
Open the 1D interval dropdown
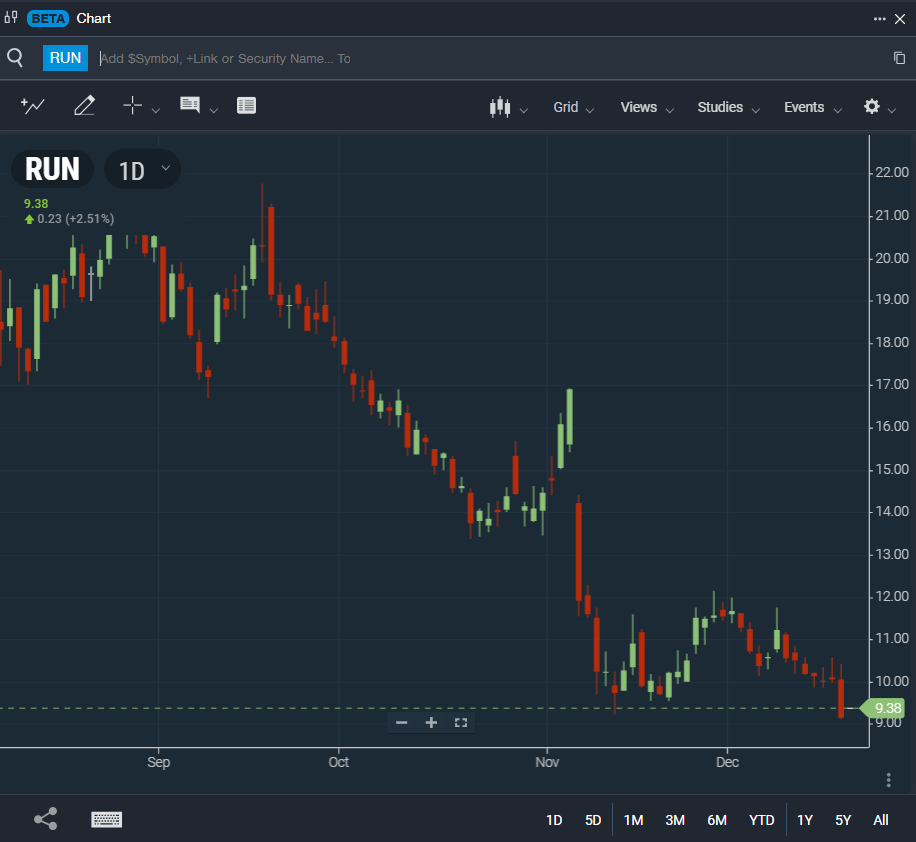[143, 170]
